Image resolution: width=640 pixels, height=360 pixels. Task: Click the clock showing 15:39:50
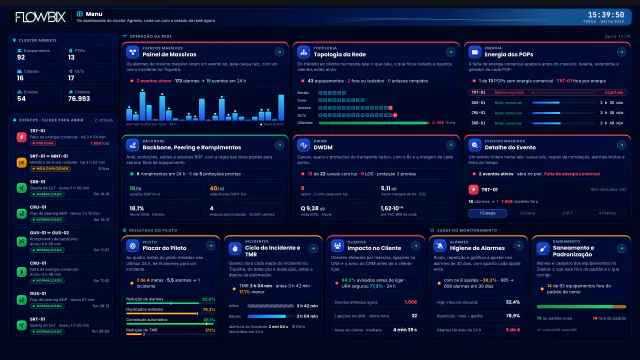(606, 15)
